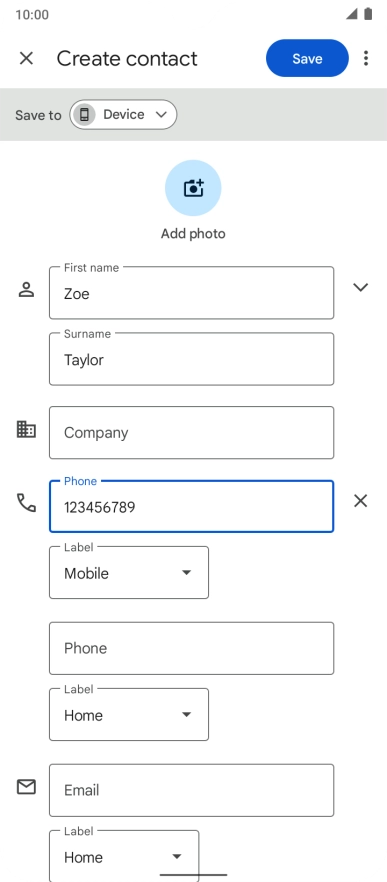
Task: Open the three-dot overflow menu
Action: tap(366, 58)
